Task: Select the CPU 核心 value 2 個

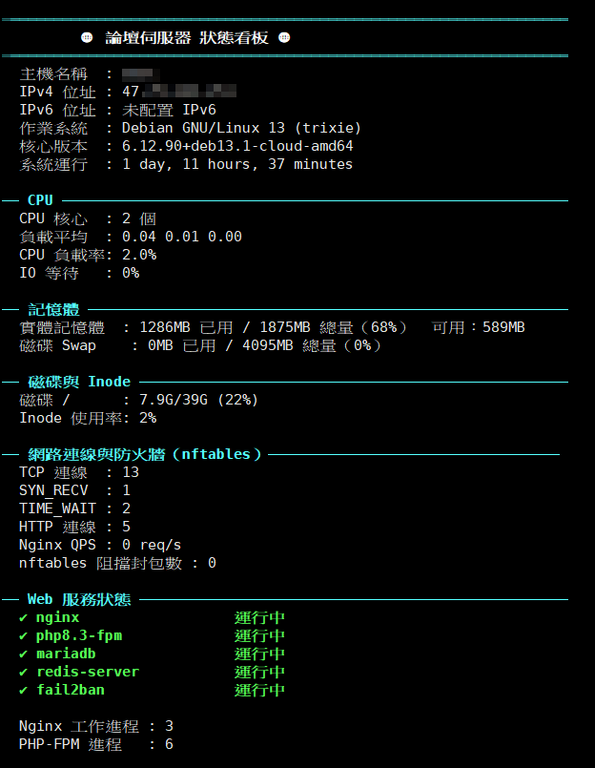Action: (139, 218)
